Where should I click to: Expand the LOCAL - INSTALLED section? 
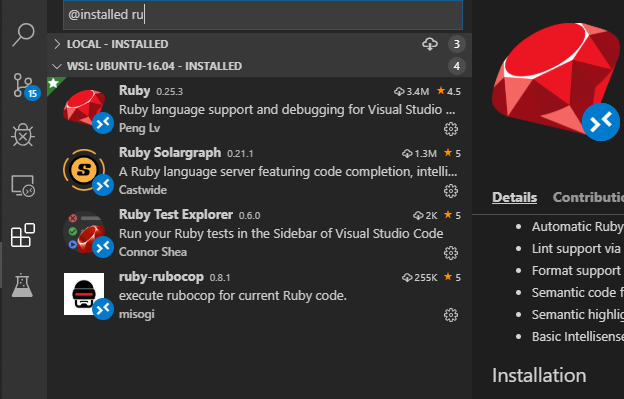(x=259, y=44)
